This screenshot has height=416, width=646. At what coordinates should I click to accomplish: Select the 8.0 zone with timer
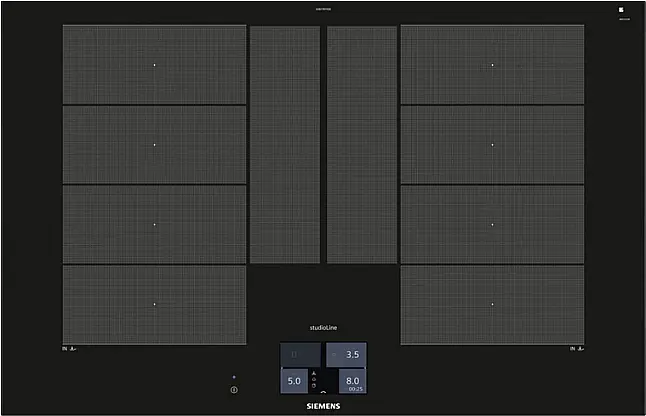(x=352, y=381)
